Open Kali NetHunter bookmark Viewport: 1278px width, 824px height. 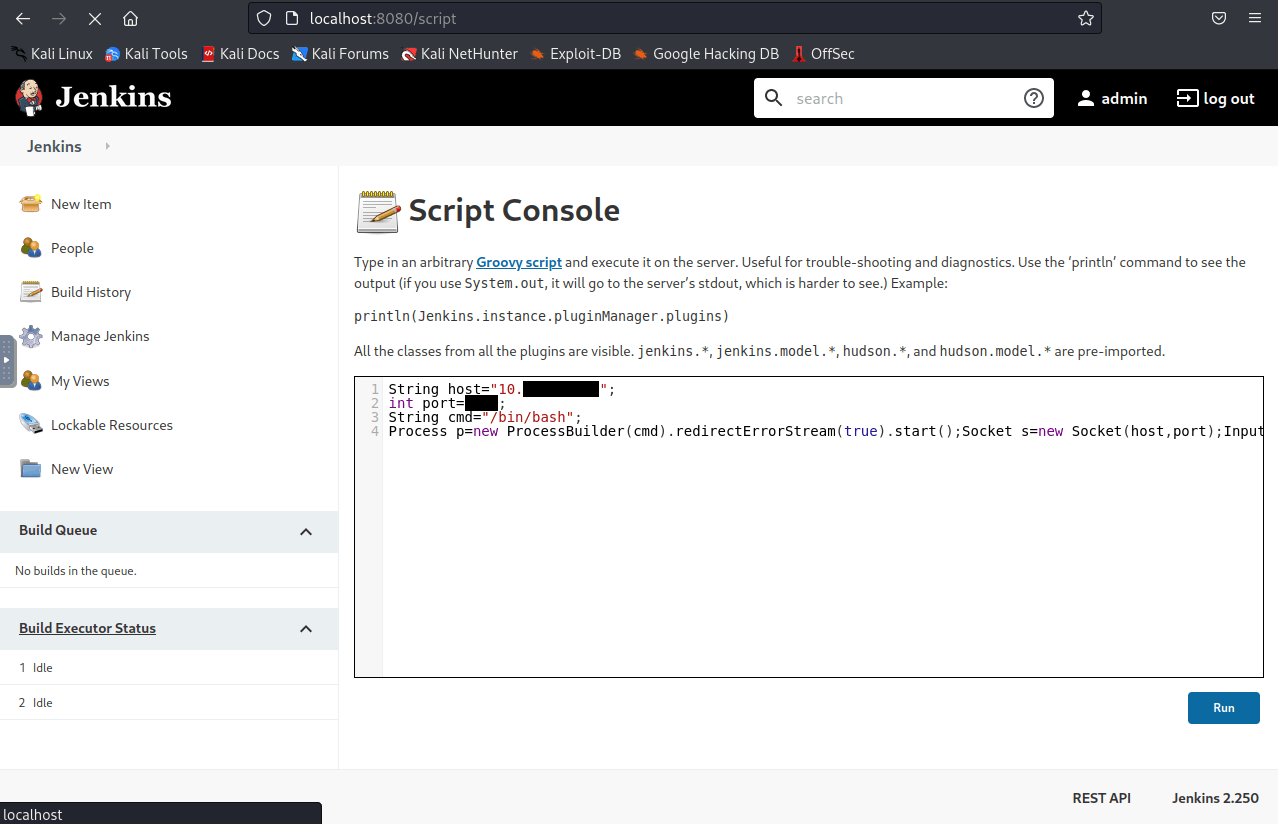coord(459,54)
